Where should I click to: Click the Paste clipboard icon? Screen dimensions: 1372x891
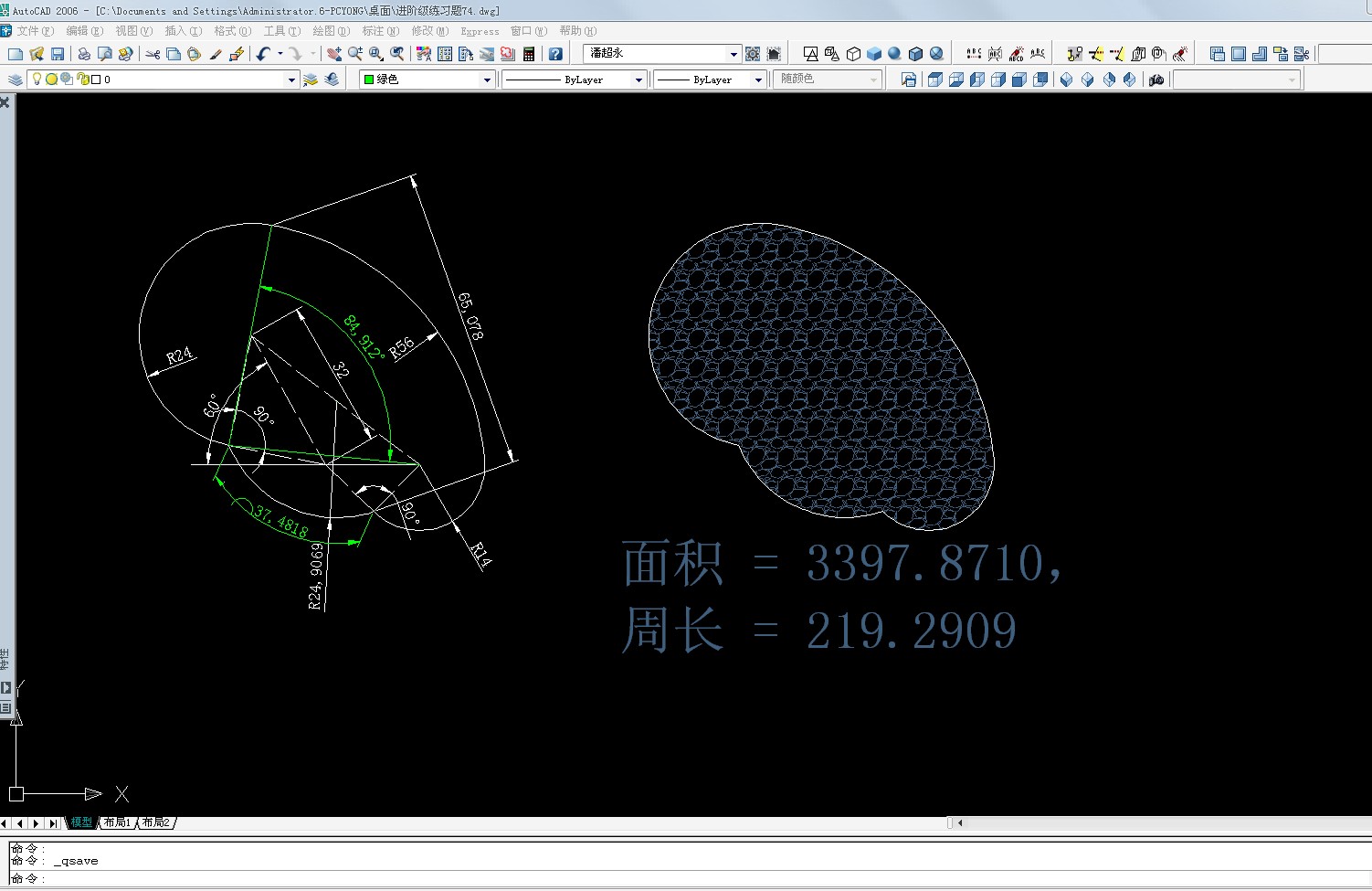coord(195,54)
